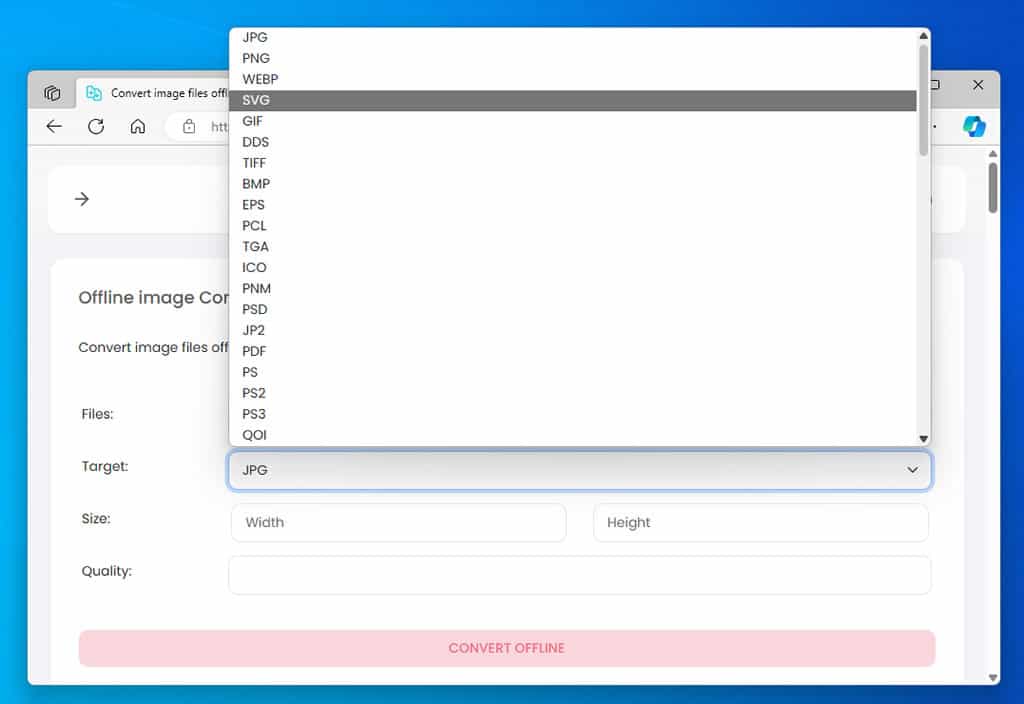The width and height of the screenshot is (1024, 704).
Task: Close the browser window
Action: (x=978, y=85)
